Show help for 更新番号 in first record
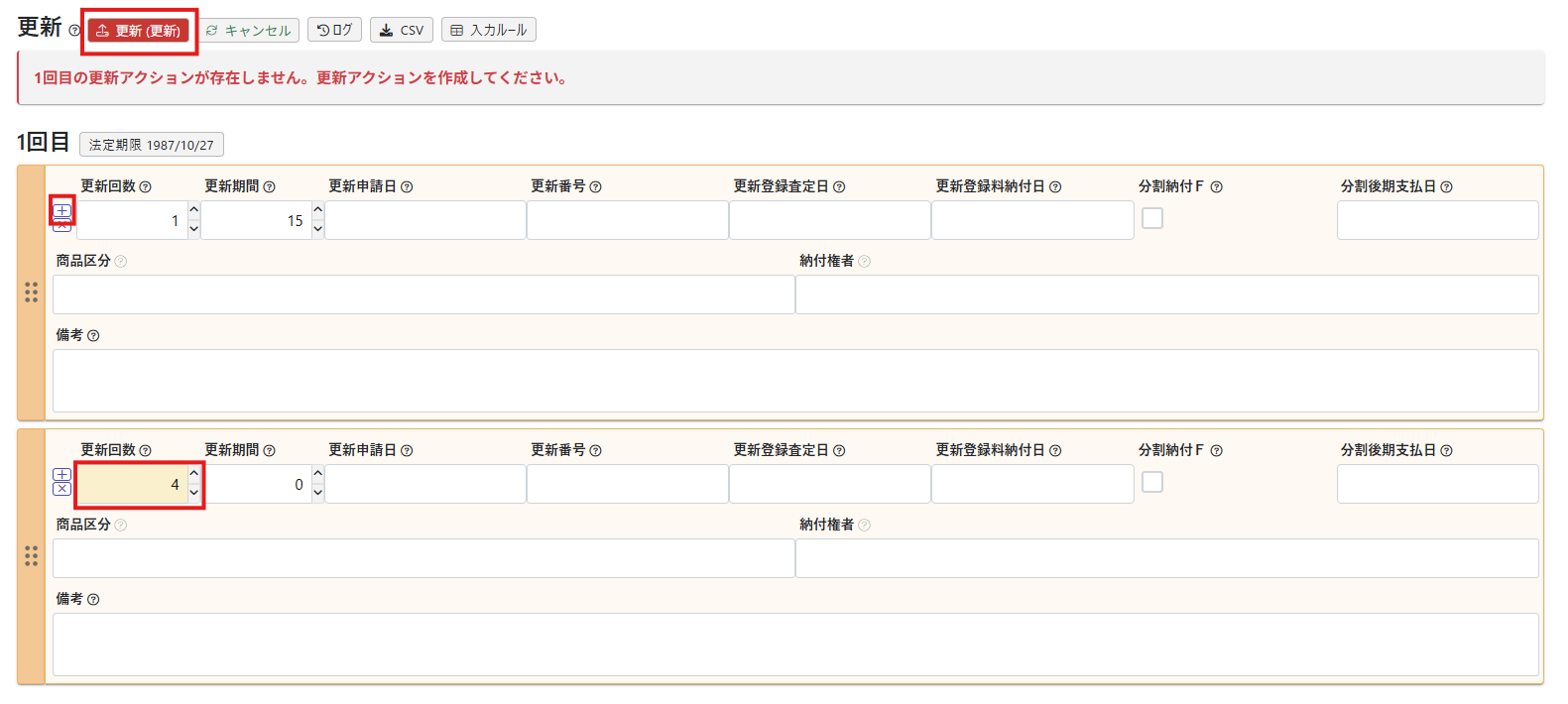The image size is (1568, 704). point(595,186)
